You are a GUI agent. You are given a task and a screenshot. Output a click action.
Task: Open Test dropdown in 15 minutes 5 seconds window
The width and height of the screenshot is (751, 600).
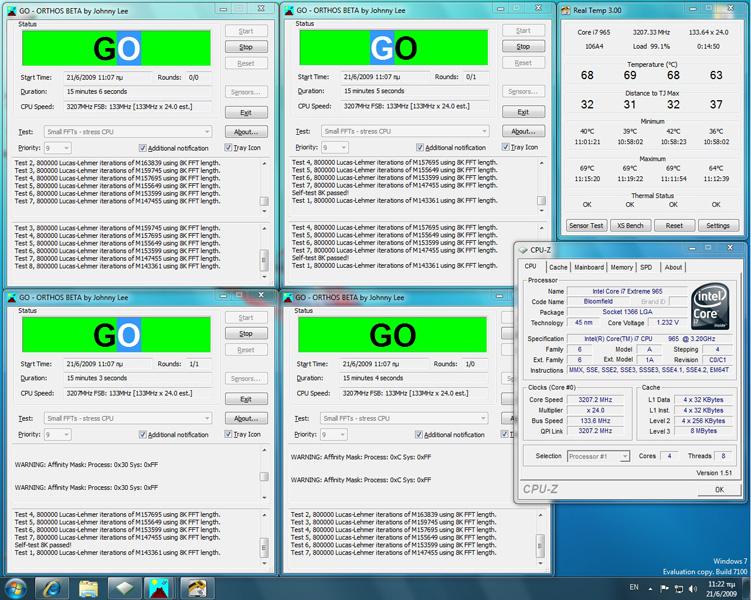click(x=405, y=131)
